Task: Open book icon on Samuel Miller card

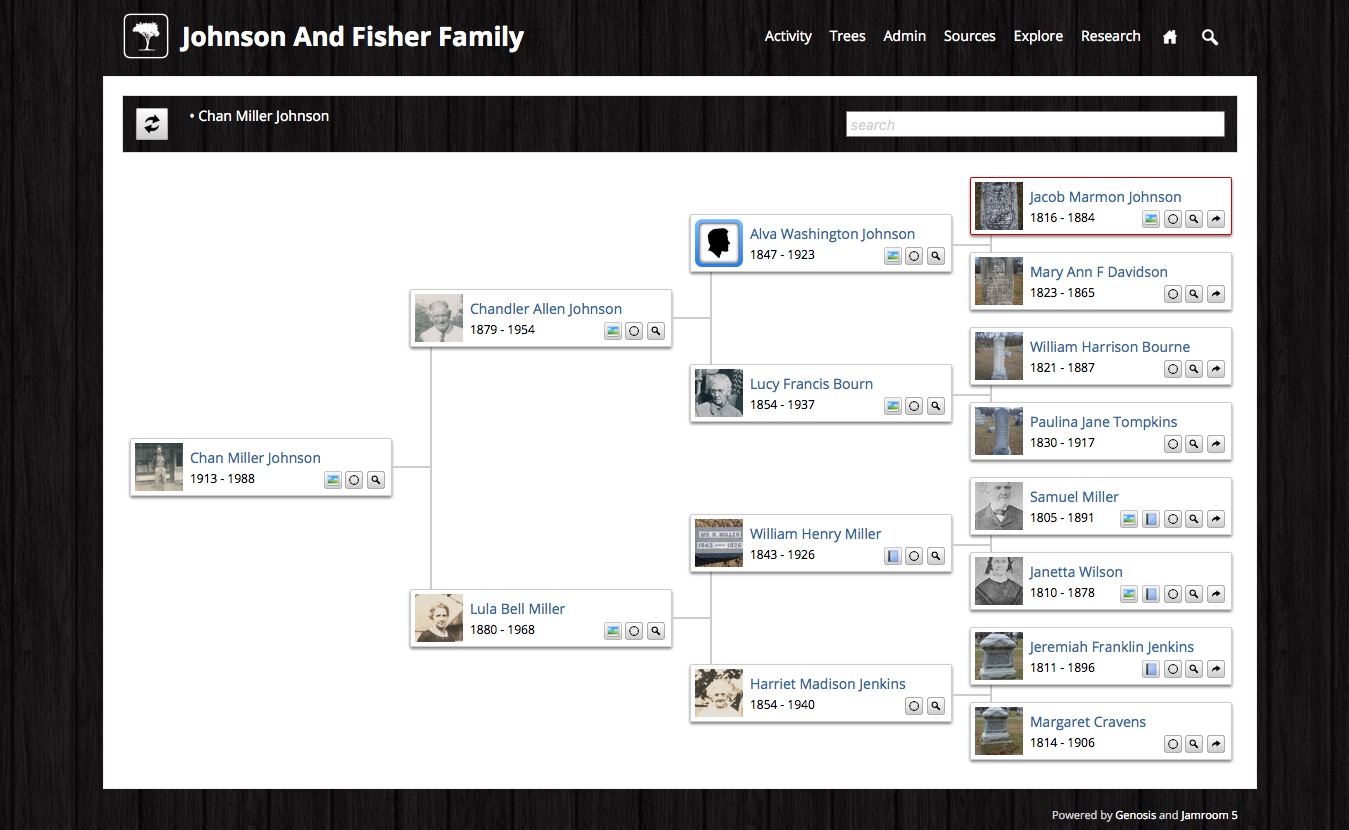Action: [1151, 519]
